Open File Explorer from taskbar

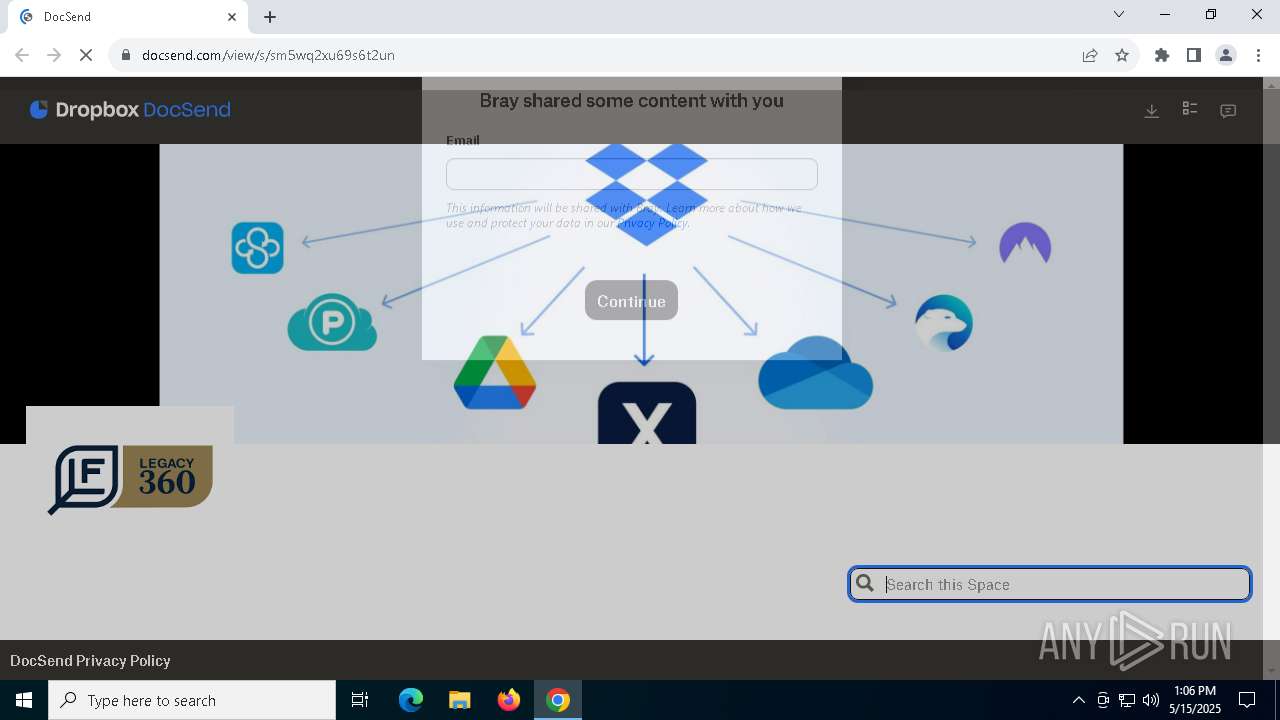459,700
